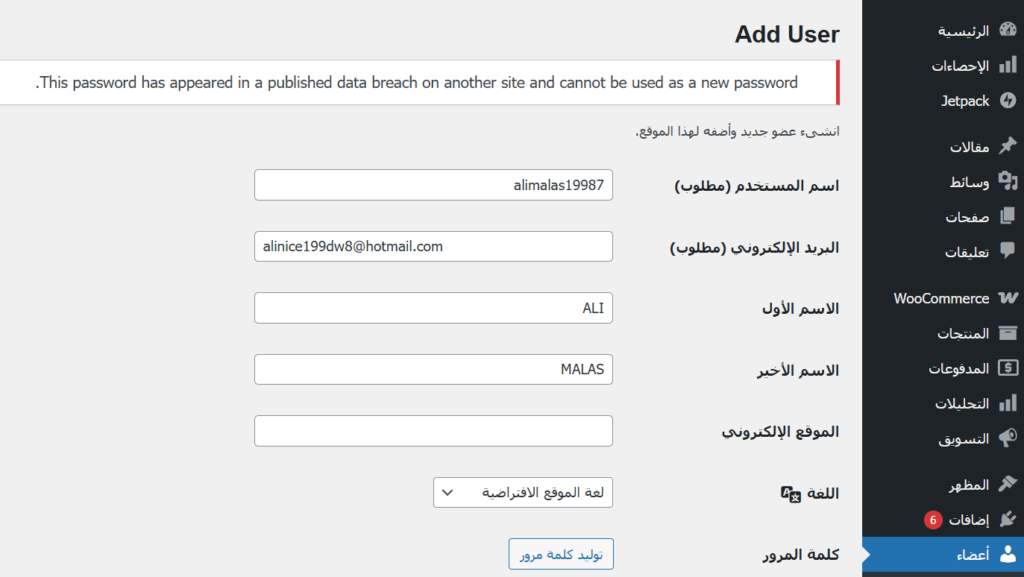Click the Payments (المدفوعات) dollar icon

[x=1007, y=368]
